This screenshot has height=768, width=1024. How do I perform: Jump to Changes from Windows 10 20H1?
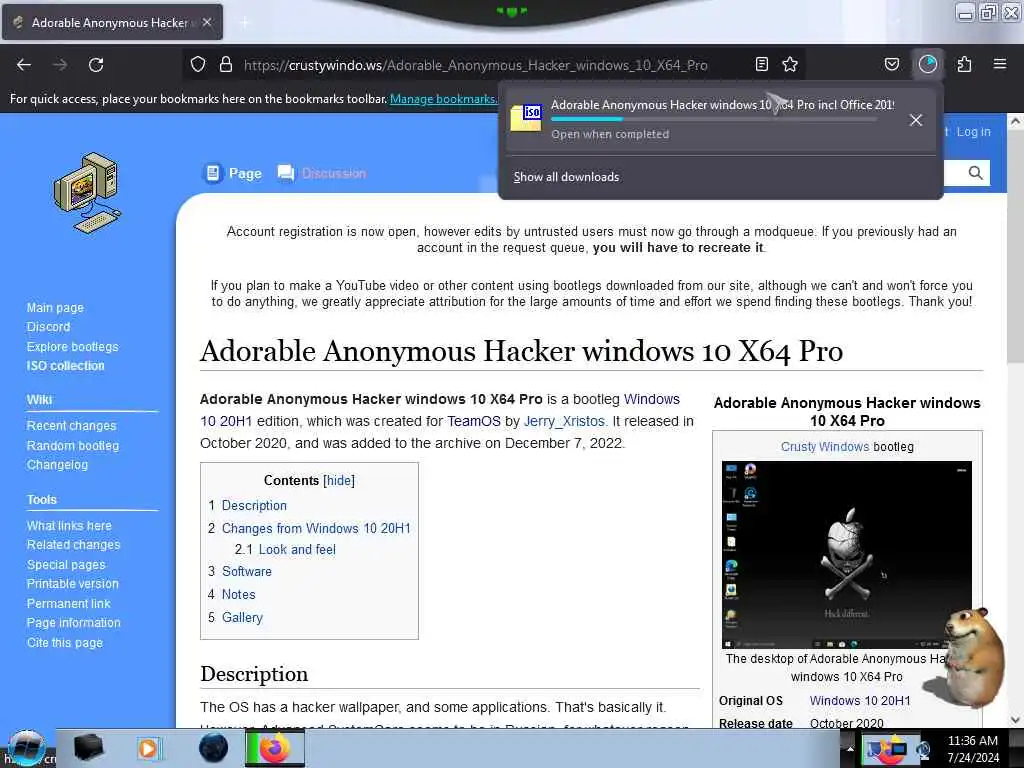tap(316, 528)
